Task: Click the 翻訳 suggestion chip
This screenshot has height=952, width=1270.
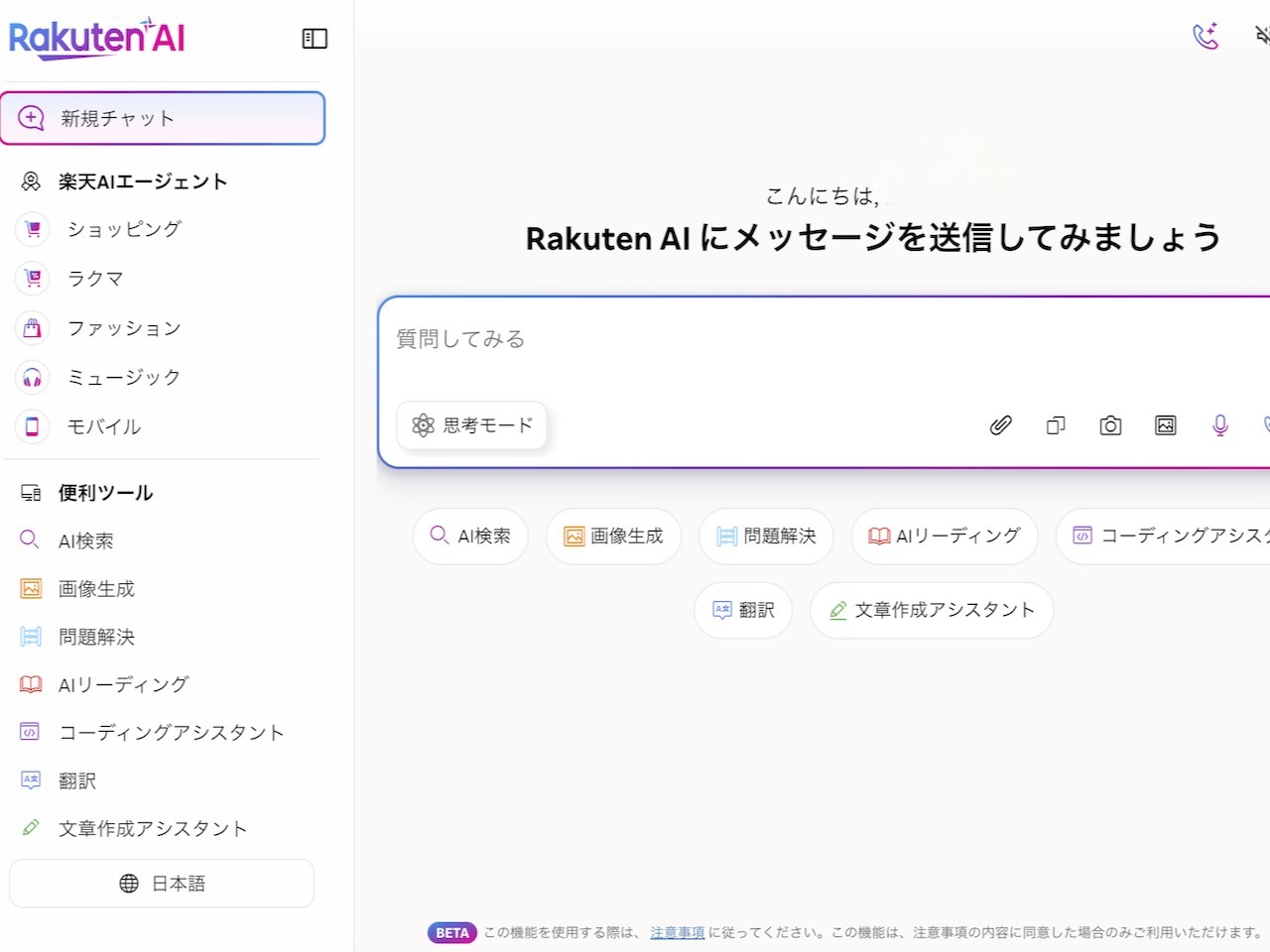Action: tap(743, 610)
